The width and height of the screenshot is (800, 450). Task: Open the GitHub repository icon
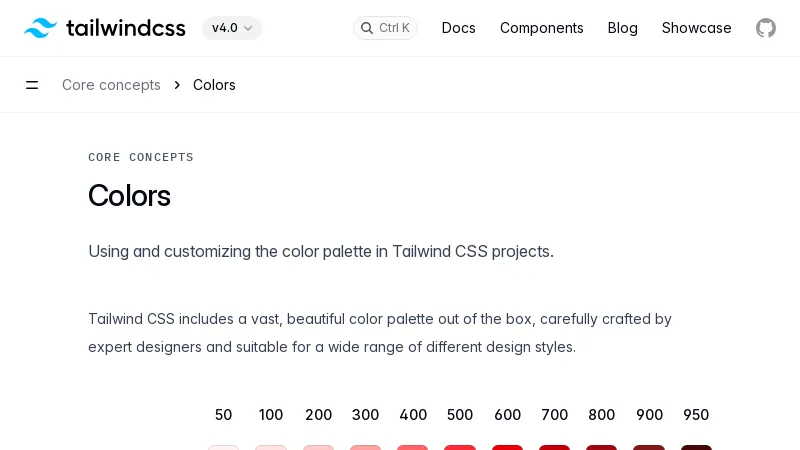[766, 28]
